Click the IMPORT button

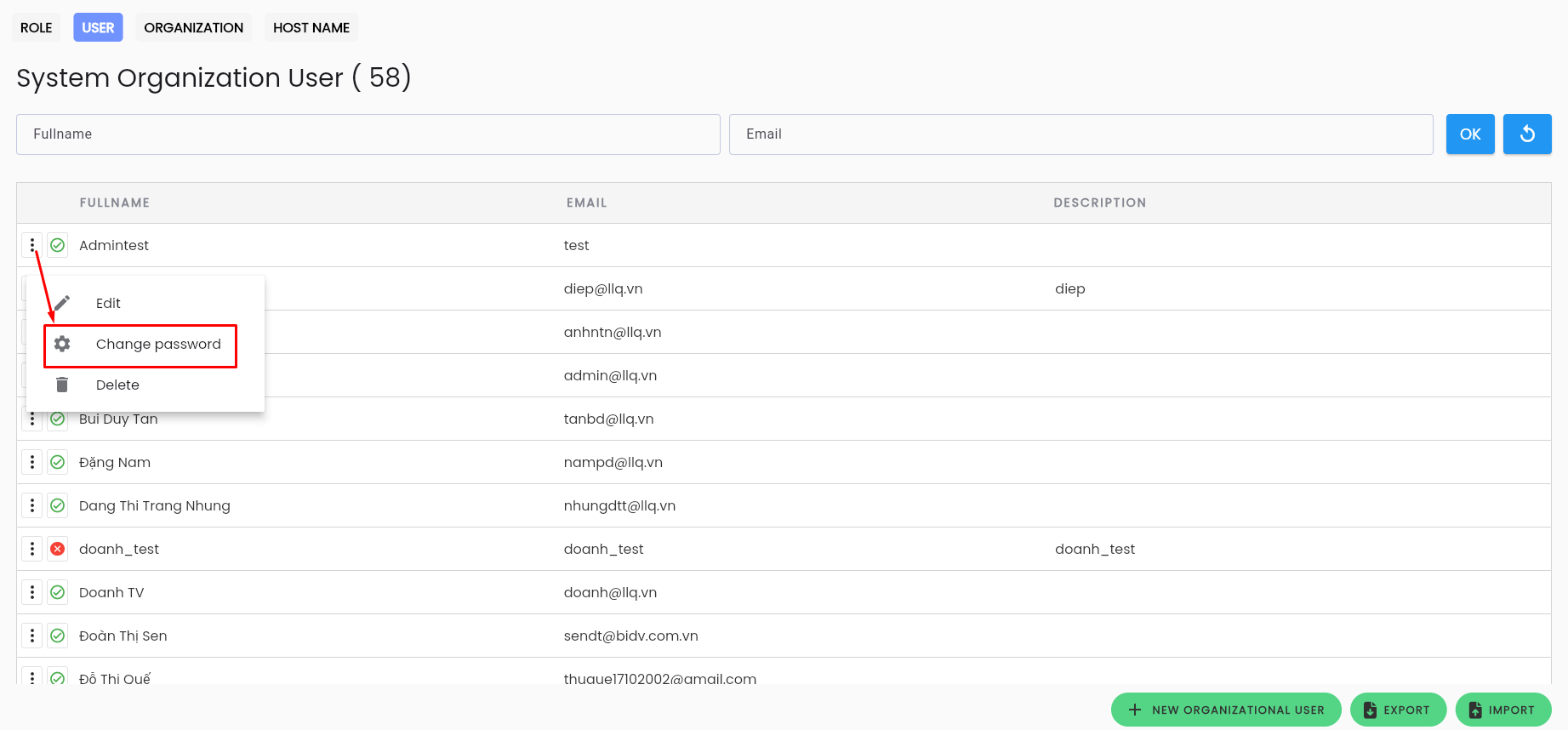1503,710
